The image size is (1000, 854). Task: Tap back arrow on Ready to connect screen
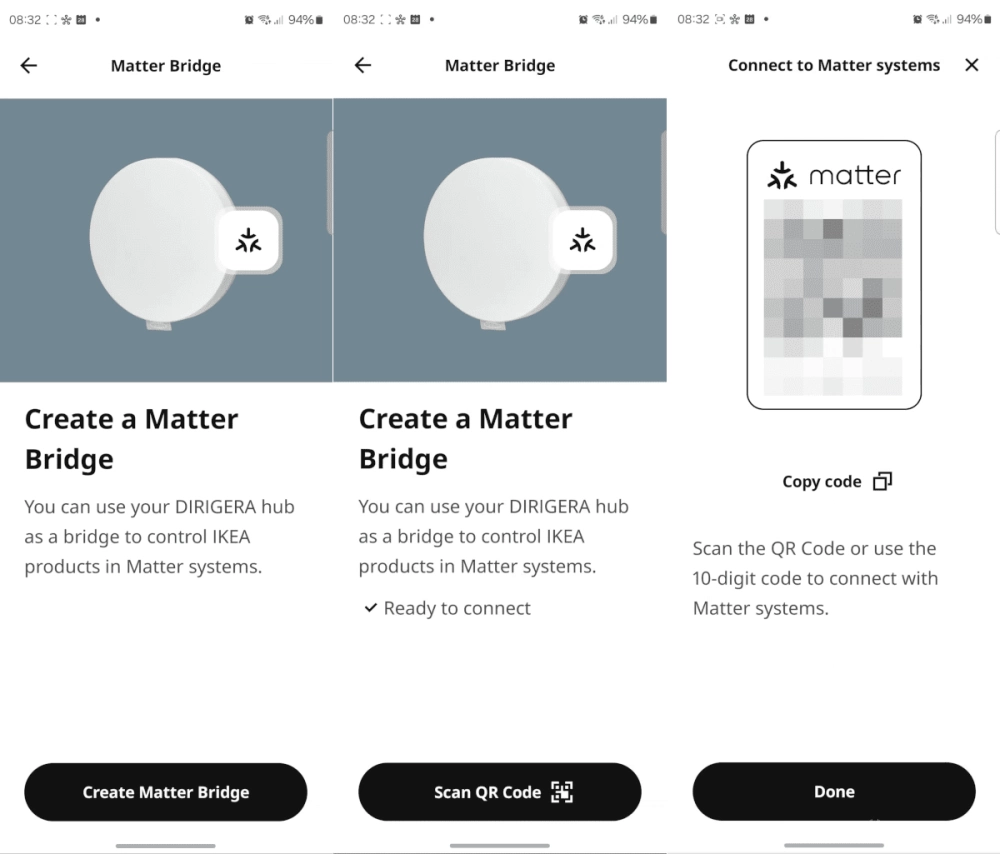coord(363,66)
